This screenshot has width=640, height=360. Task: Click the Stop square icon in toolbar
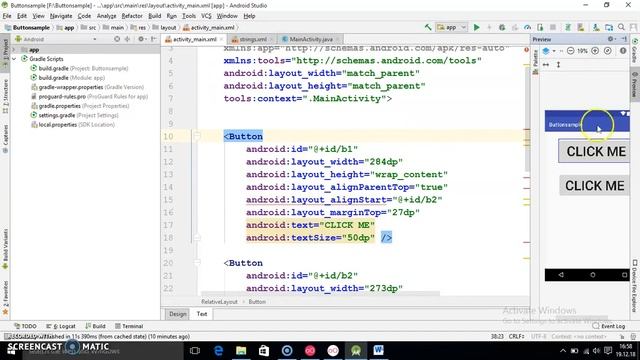coord(553,27)
